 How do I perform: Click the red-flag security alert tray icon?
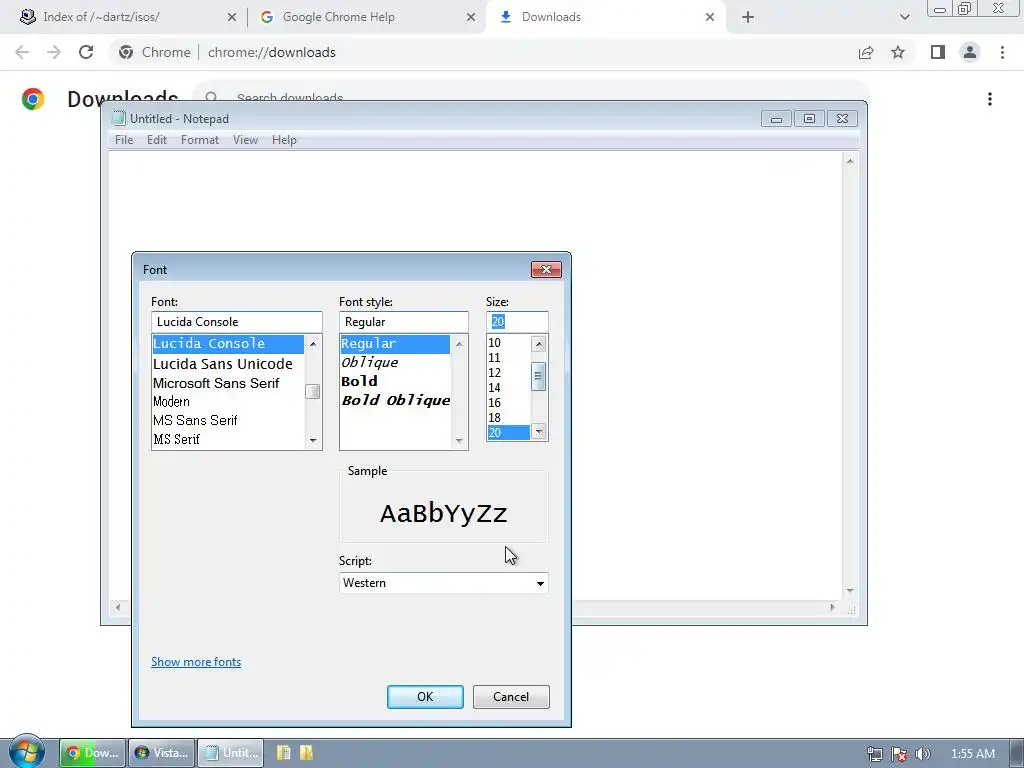(x=899, y=754)
